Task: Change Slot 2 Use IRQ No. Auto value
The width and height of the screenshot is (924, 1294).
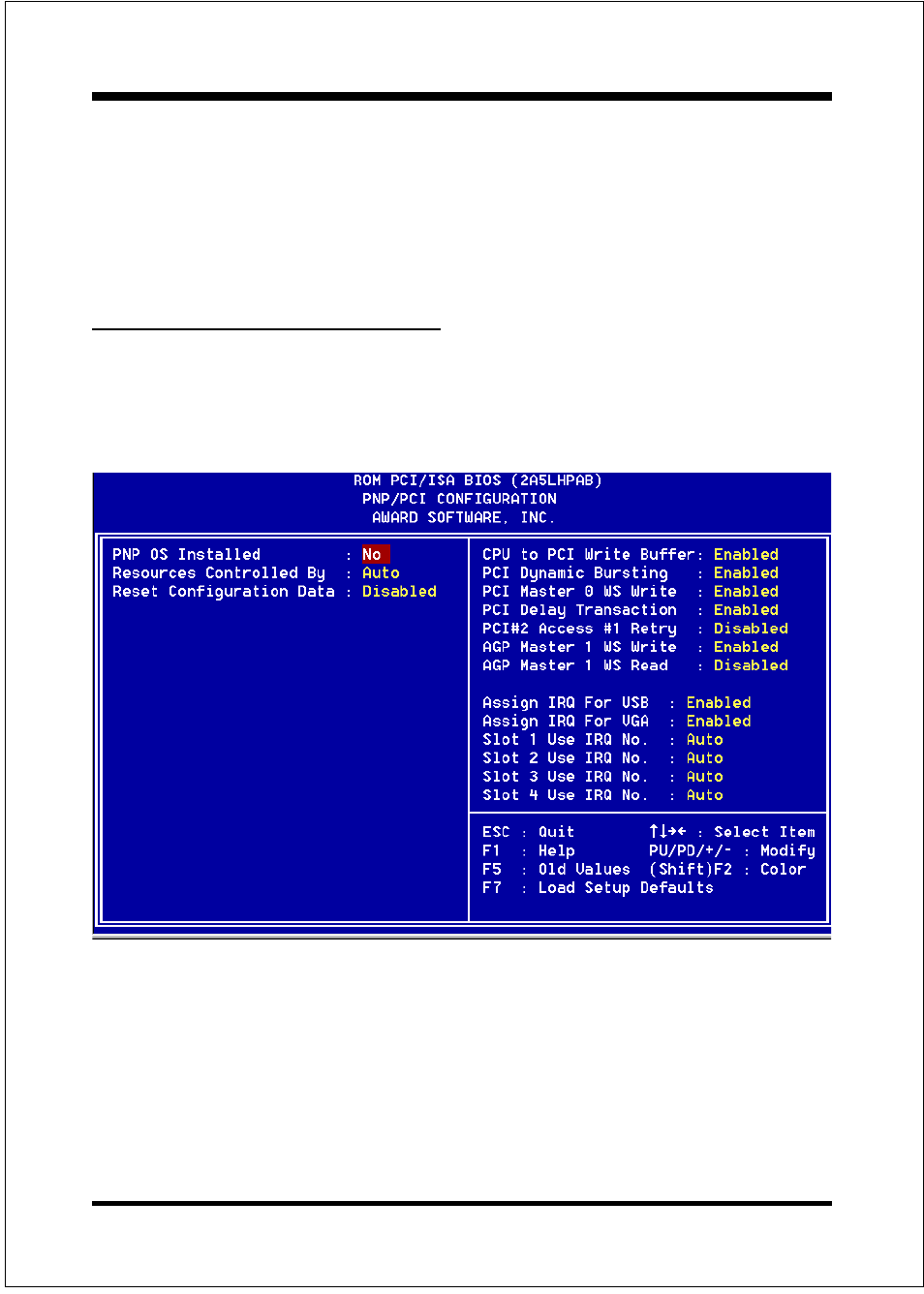Action: point(704,757)
